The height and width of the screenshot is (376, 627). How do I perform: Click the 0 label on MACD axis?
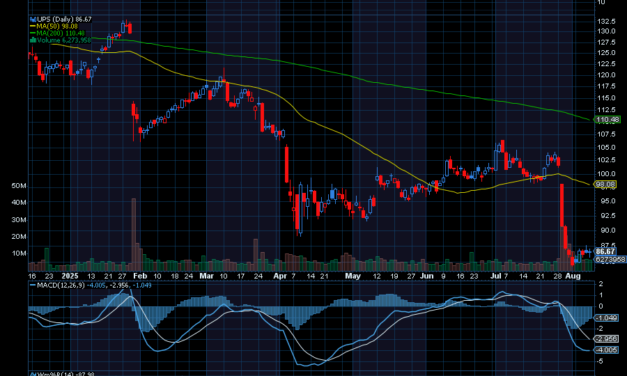[601, 306]
